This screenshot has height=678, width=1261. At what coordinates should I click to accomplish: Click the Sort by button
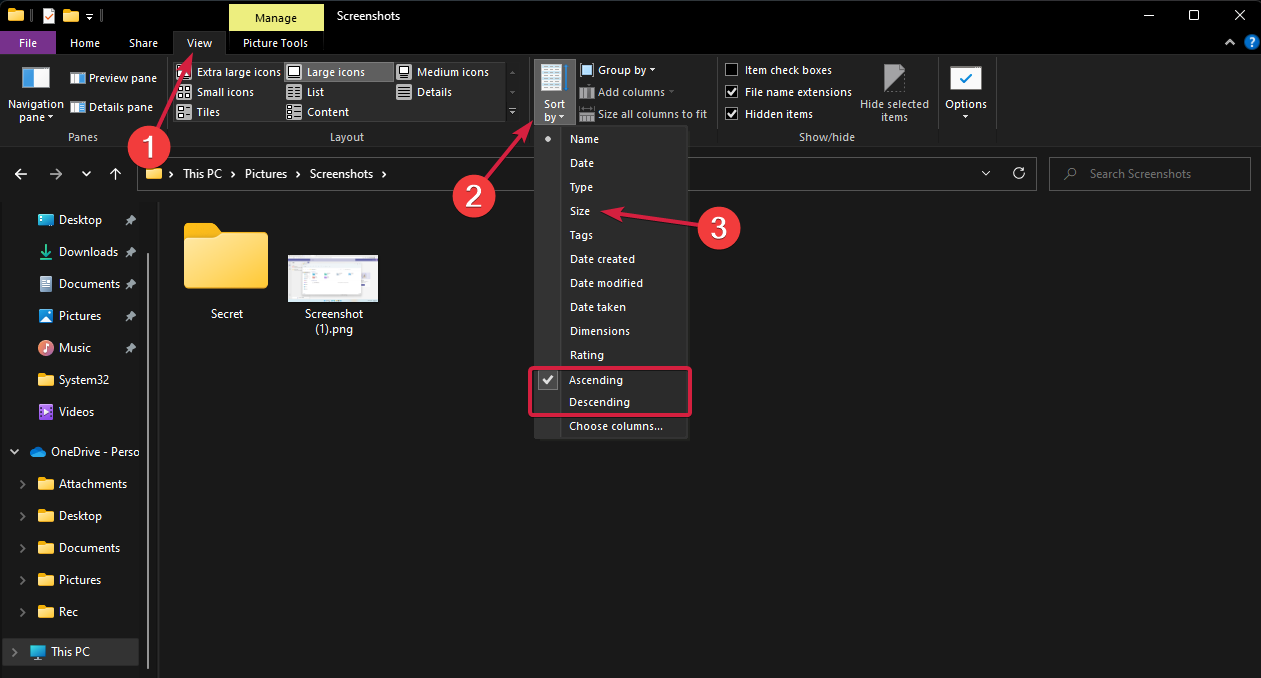[x=554, y=92]
